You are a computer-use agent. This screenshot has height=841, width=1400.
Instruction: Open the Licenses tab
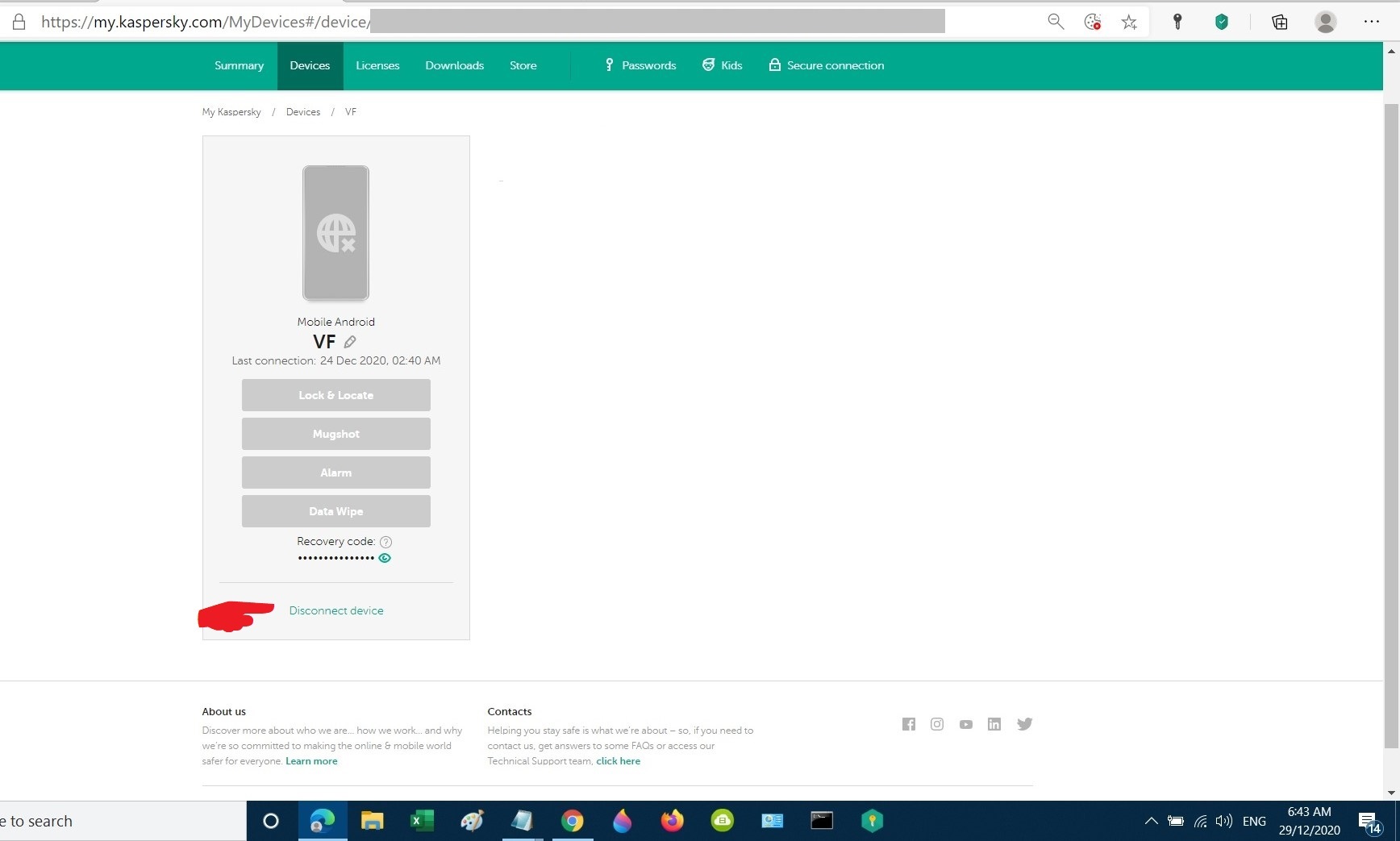(377, 65)
